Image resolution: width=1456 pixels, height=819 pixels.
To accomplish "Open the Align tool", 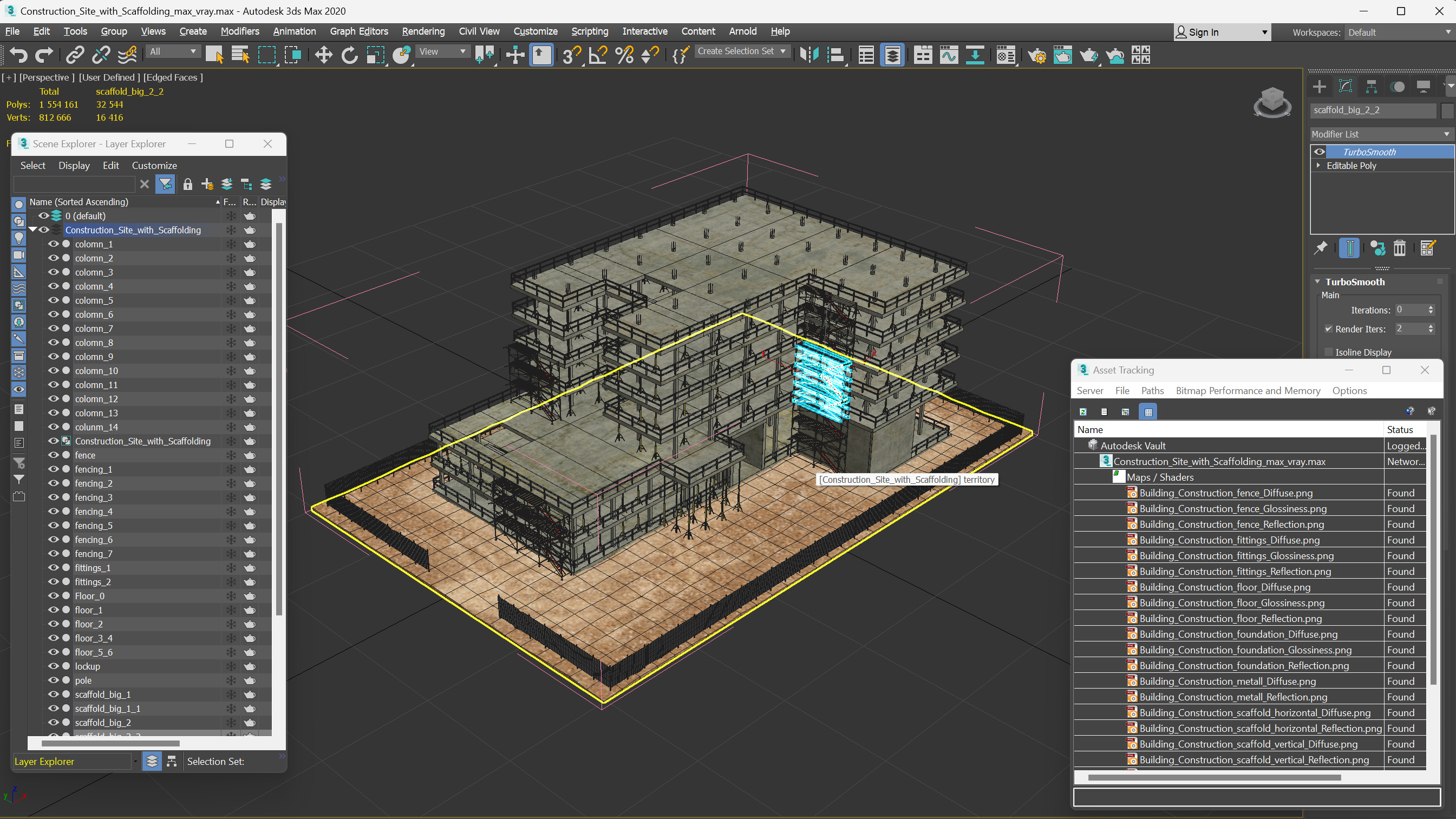I will pos(835,55).
